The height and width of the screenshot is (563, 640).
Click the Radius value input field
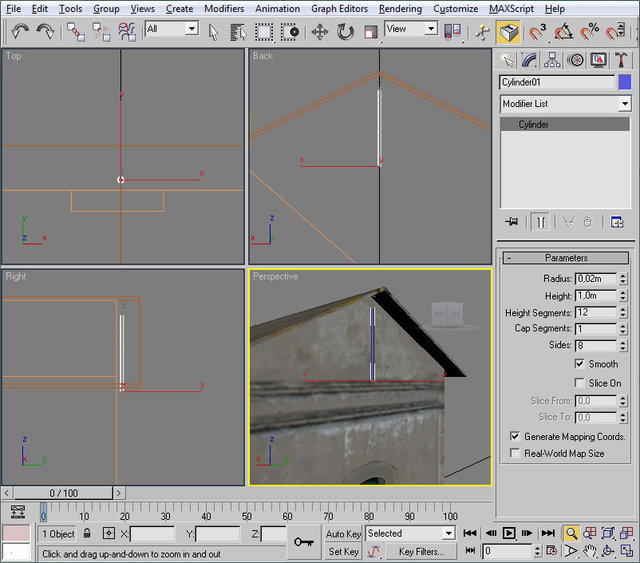point(596,279)
